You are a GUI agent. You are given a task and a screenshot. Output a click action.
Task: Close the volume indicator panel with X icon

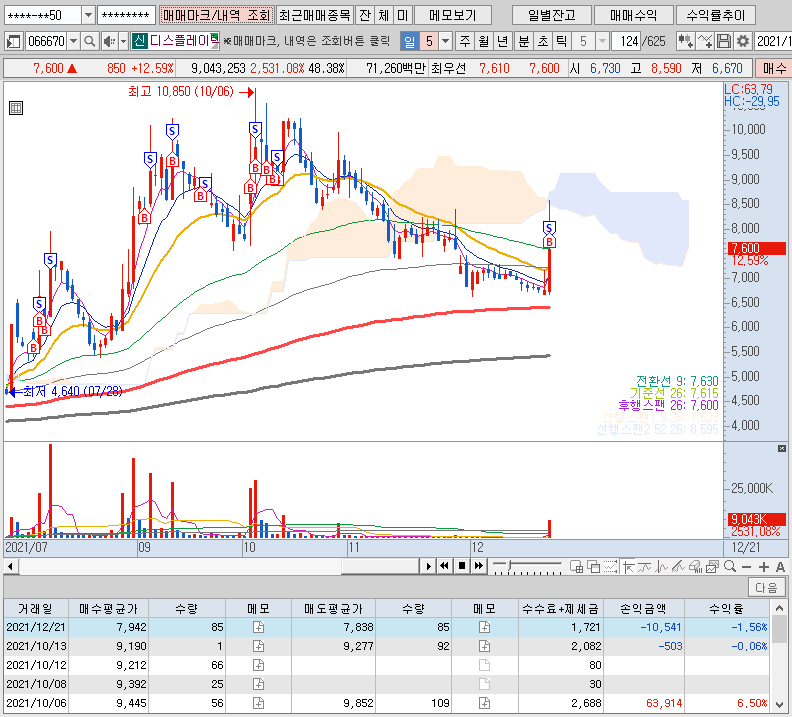coord(781,448)
